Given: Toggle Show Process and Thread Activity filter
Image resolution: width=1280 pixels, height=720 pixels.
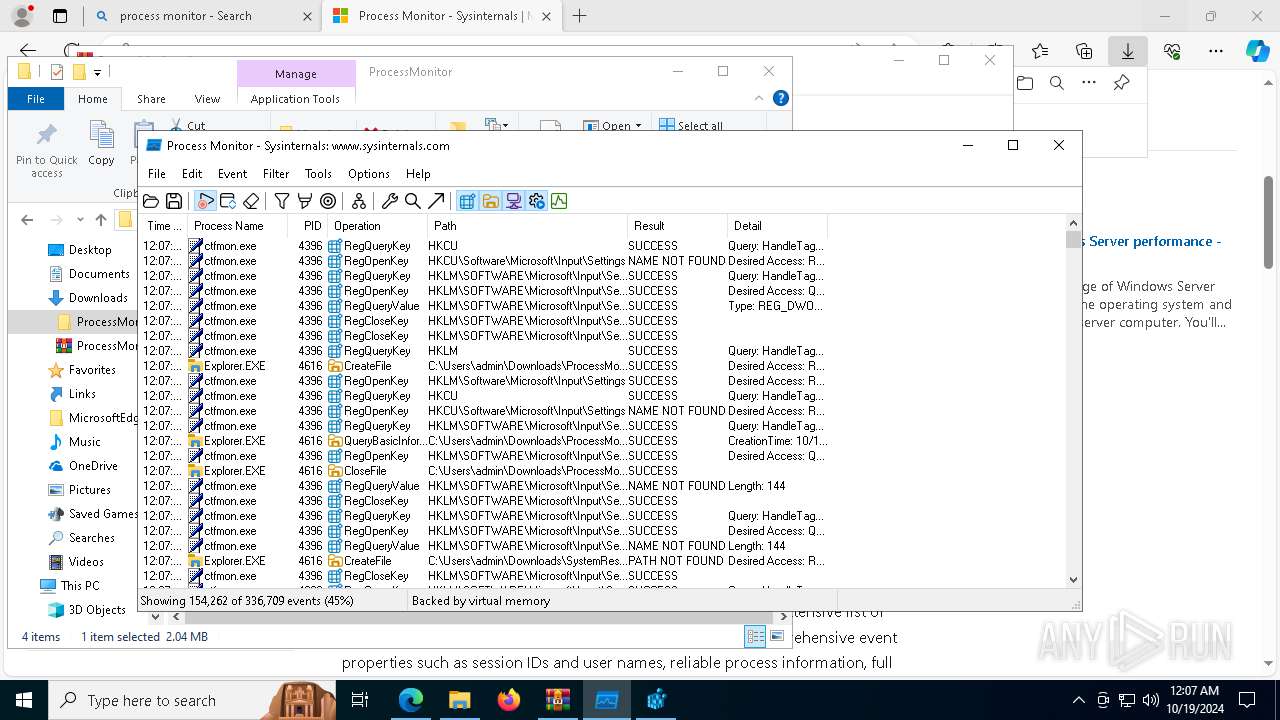Looking at the screenshot, I should pyautogui.click(x=536, y=201).
